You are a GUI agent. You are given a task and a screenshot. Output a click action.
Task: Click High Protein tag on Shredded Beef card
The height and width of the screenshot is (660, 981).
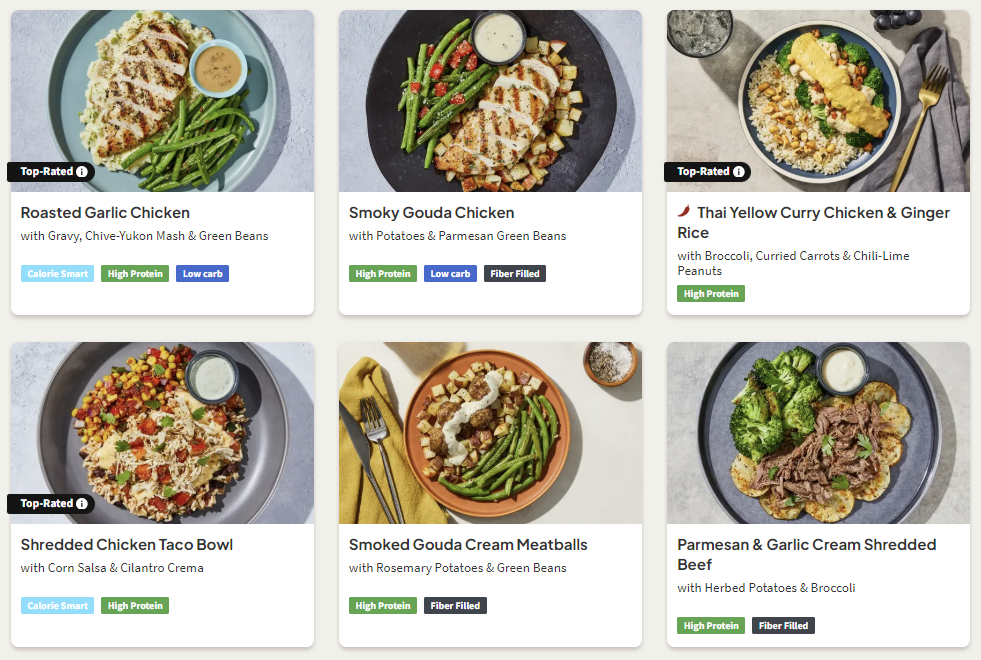click(711, 626)
